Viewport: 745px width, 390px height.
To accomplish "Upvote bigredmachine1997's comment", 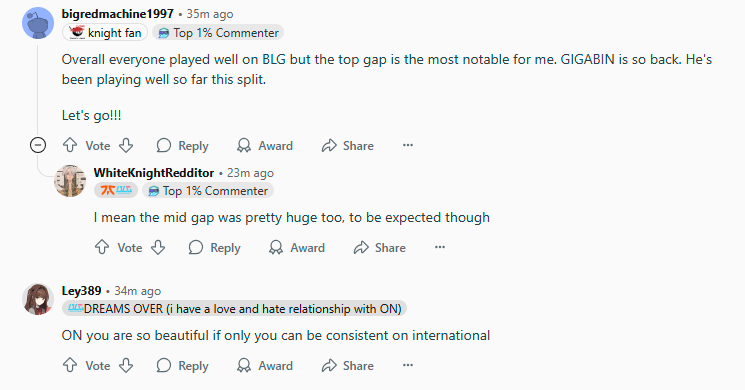I will tap(70, 145).
